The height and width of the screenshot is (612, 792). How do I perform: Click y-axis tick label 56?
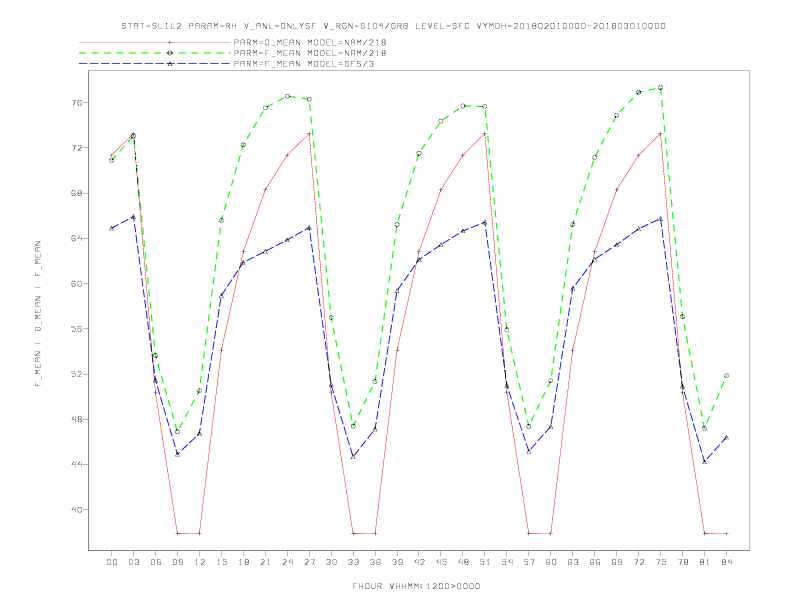(77, 329)
